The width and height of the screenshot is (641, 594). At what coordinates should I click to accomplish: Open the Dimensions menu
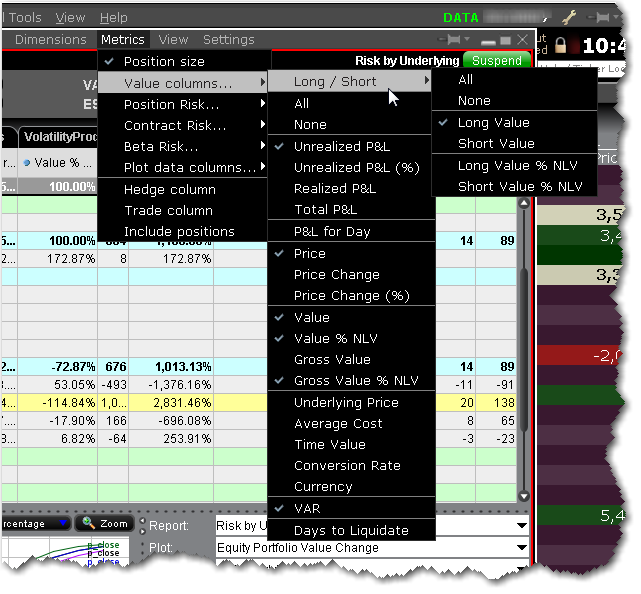pyautogui.click(x=50, y=40)
